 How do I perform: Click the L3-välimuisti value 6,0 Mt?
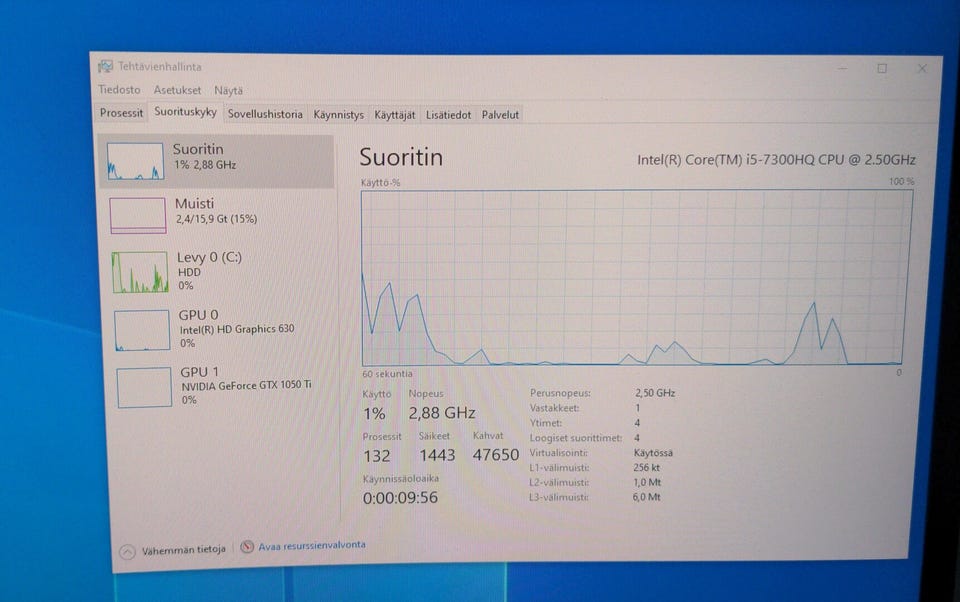click(647, 497)
